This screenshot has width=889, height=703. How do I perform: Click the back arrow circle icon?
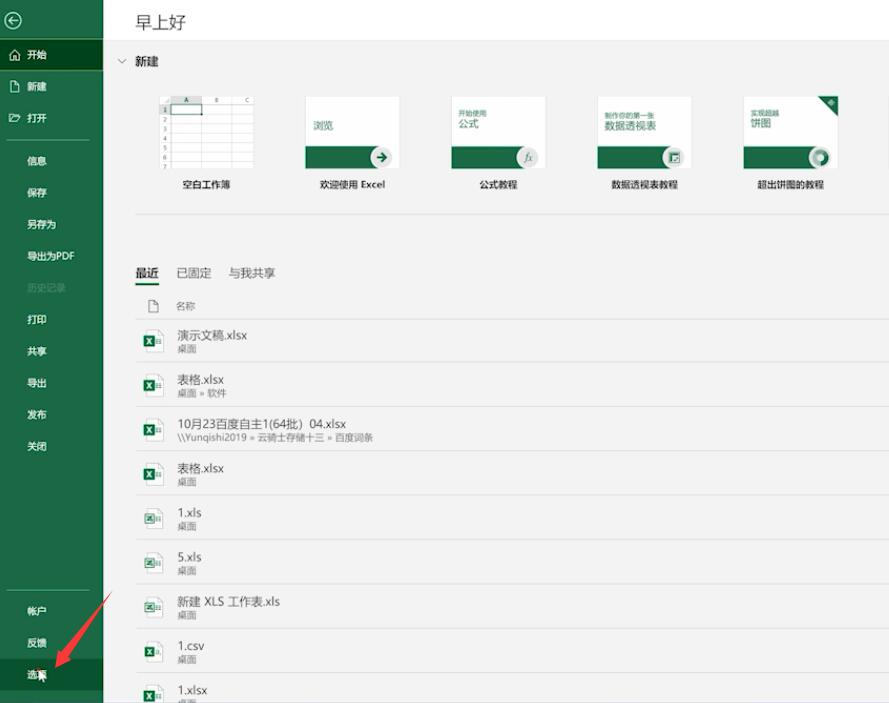click(x=13, y=21)
